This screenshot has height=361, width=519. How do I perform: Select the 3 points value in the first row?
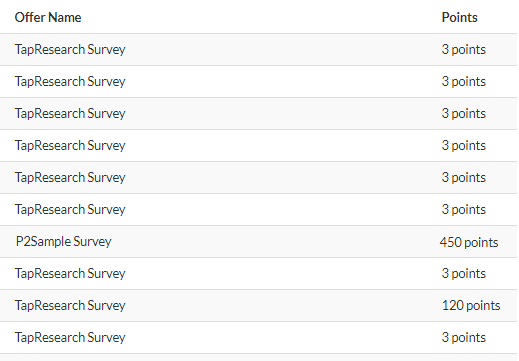pos(464,49)
